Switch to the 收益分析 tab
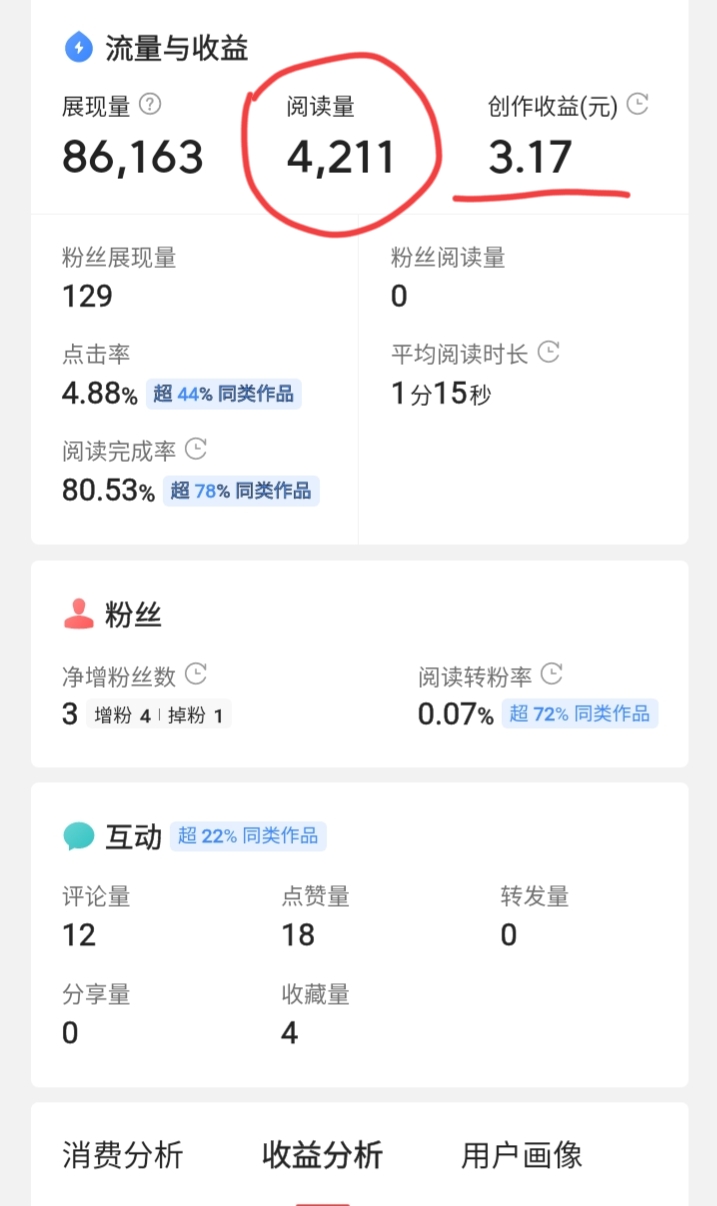This screenshot has width=717, height=1206. (320, 1155)
